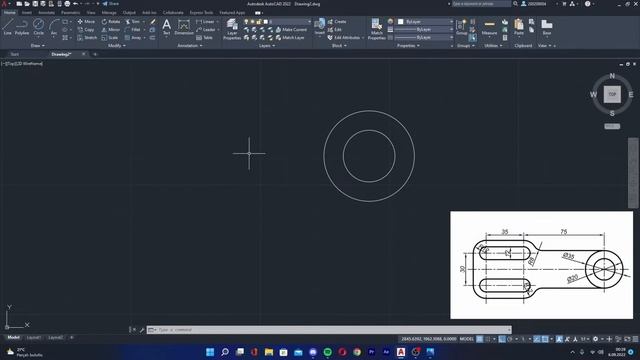Open the Annotate ribbon tab
This screenshot has height=360, width=640.
tap(46, 13)
